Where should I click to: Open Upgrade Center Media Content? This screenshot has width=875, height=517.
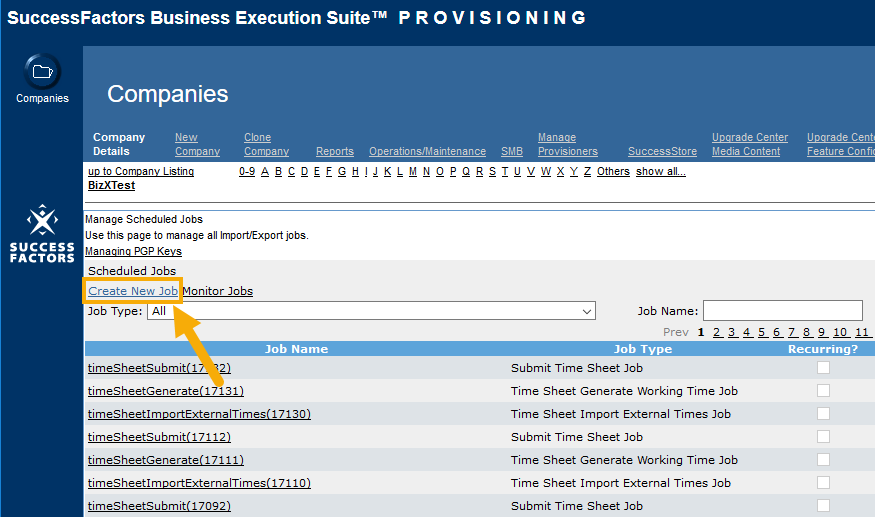tap(750, 144)
